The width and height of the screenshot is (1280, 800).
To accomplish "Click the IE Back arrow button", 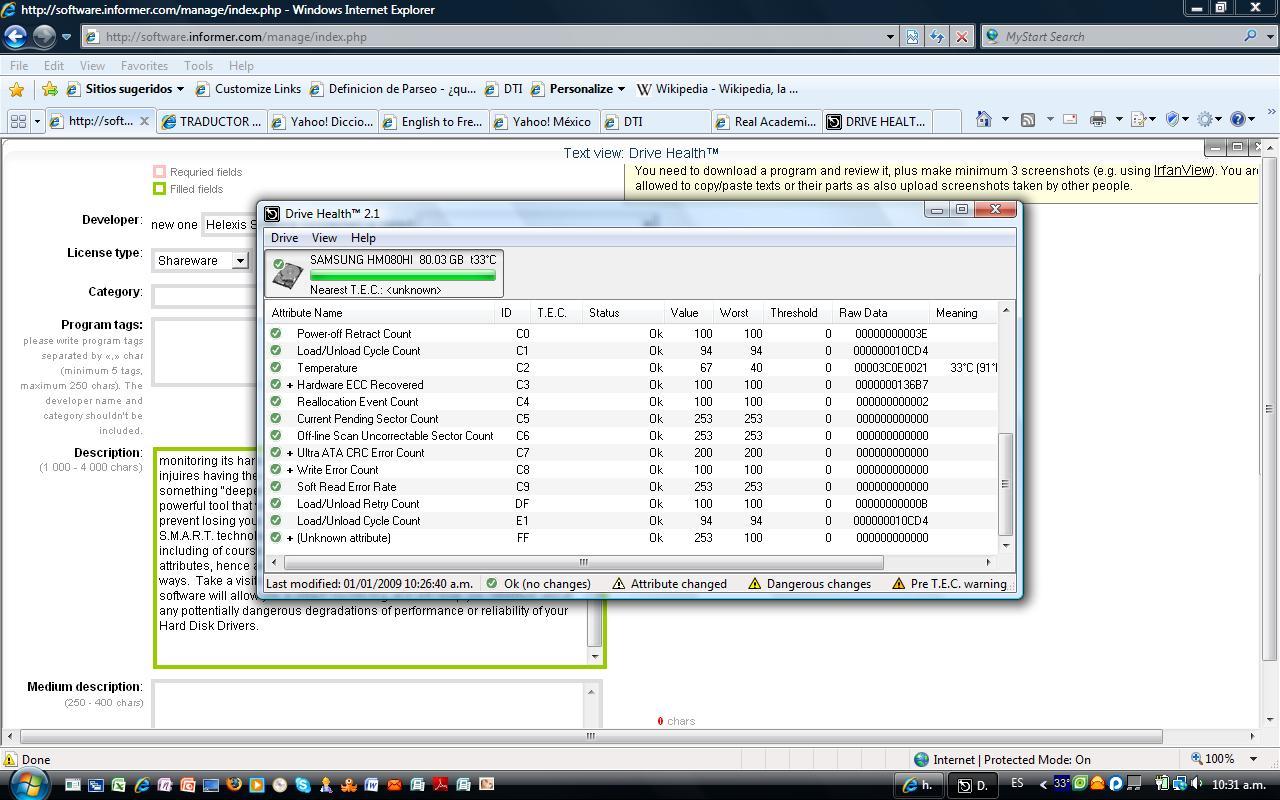I will pos(15,37).
